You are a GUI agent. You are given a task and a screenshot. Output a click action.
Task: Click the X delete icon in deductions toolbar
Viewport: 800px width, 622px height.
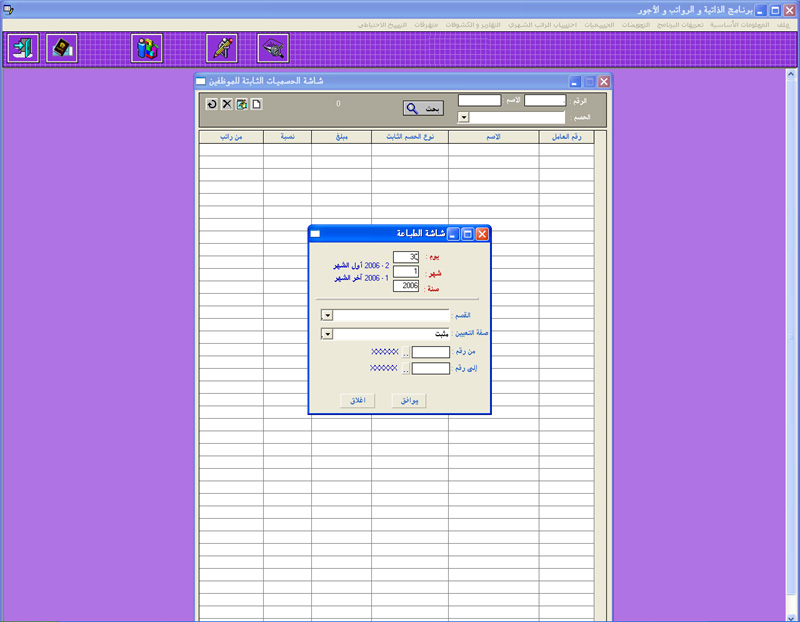[x=226, y=104]
